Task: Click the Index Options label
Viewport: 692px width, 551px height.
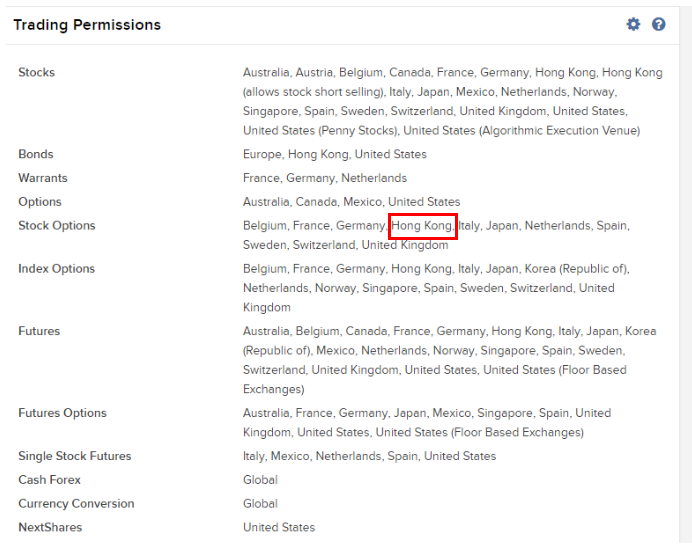Action: [x=56, y=269]
